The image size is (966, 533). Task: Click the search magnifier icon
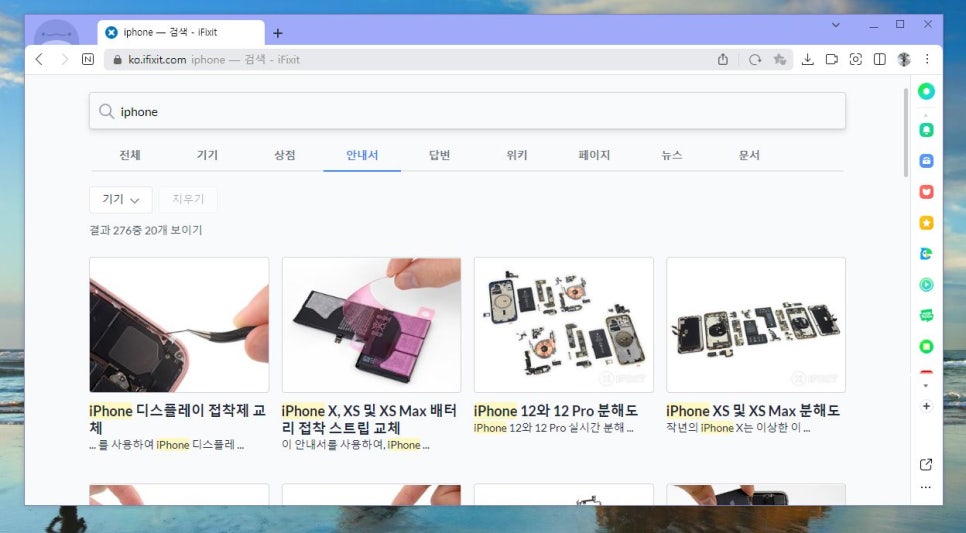106,111
